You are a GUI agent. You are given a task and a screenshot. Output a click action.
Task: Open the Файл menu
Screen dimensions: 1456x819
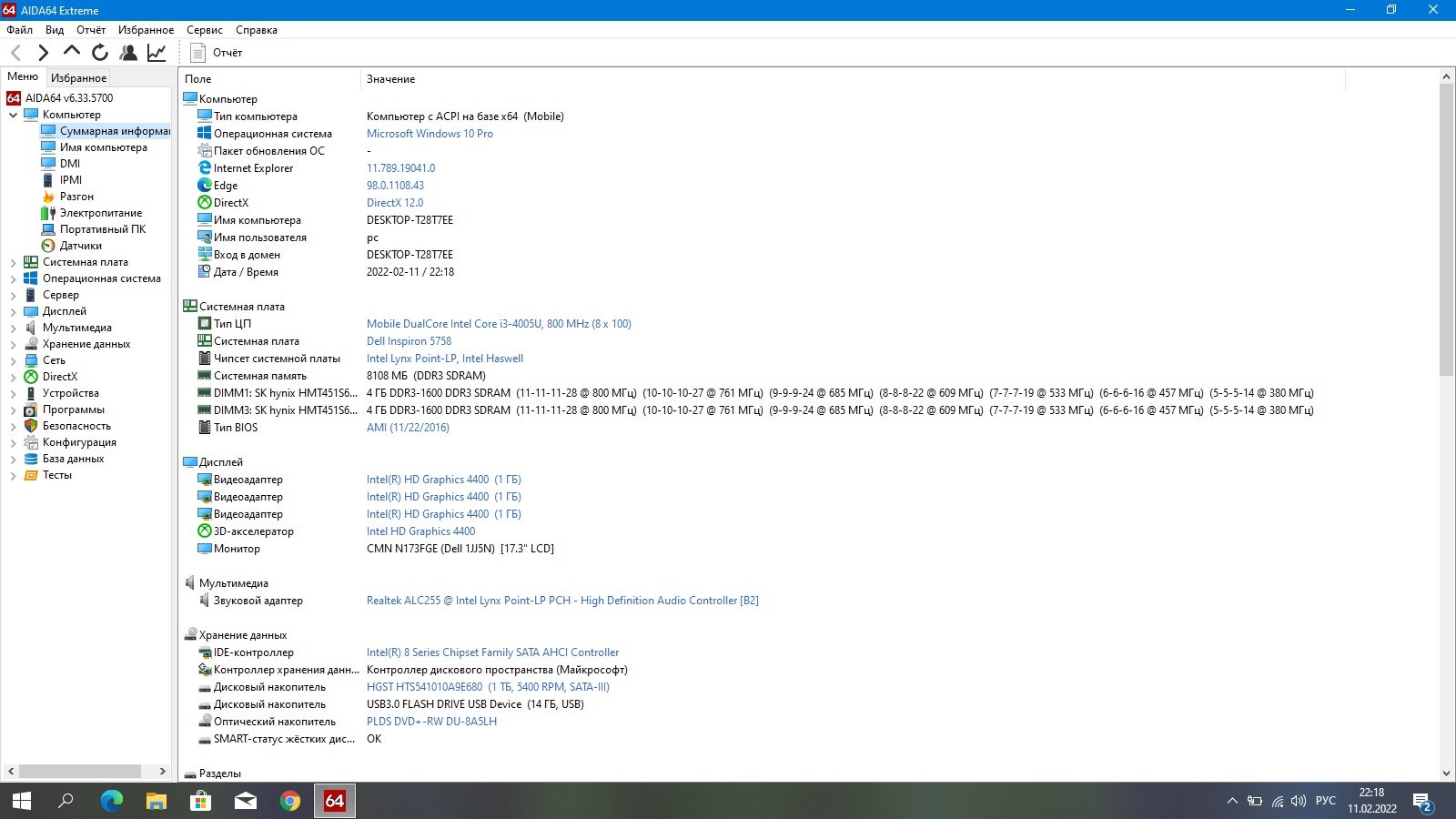coord(19,30)
